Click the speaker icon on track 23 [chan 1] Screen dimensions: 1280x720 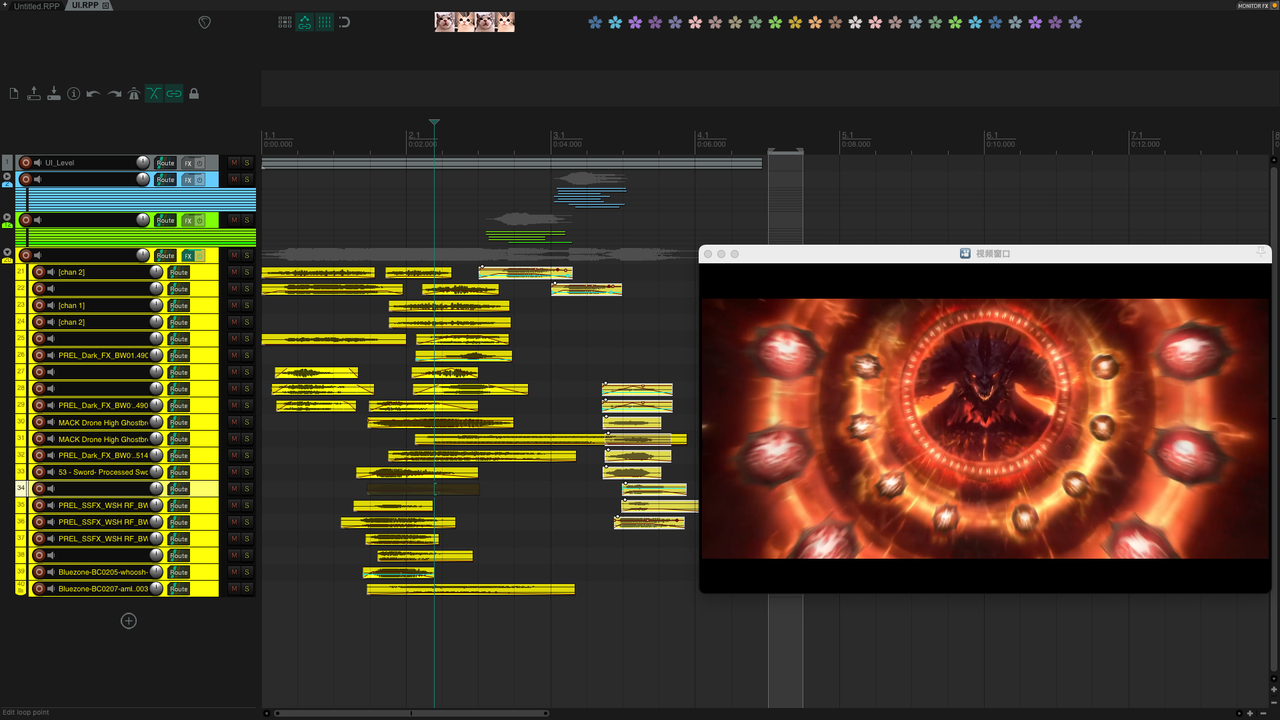pos(51,305)
